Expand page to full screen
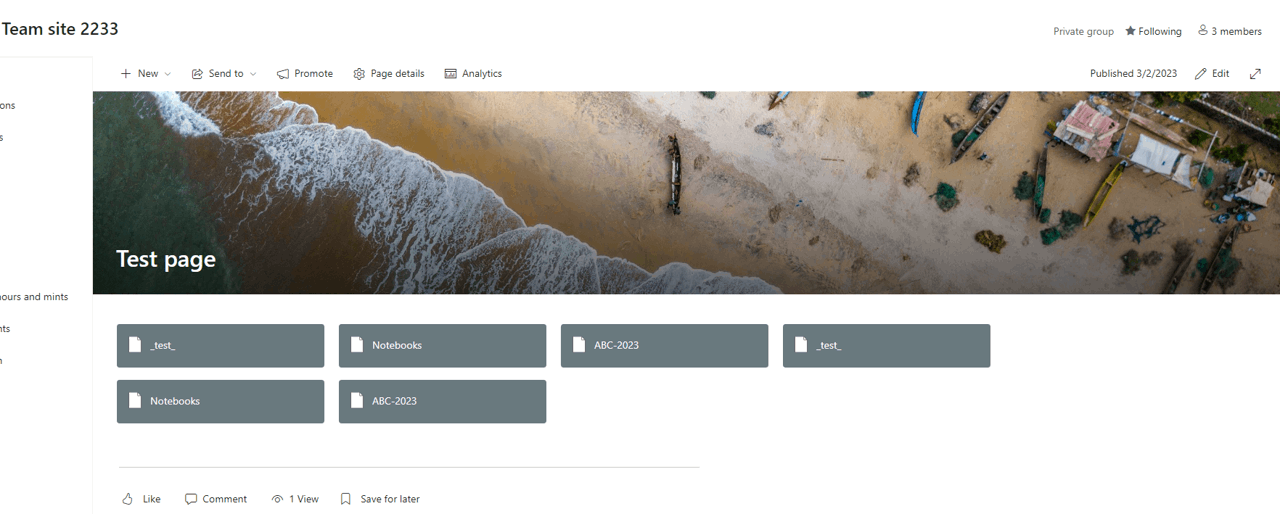This screenshot has width=1280, height=514. 1255,74
